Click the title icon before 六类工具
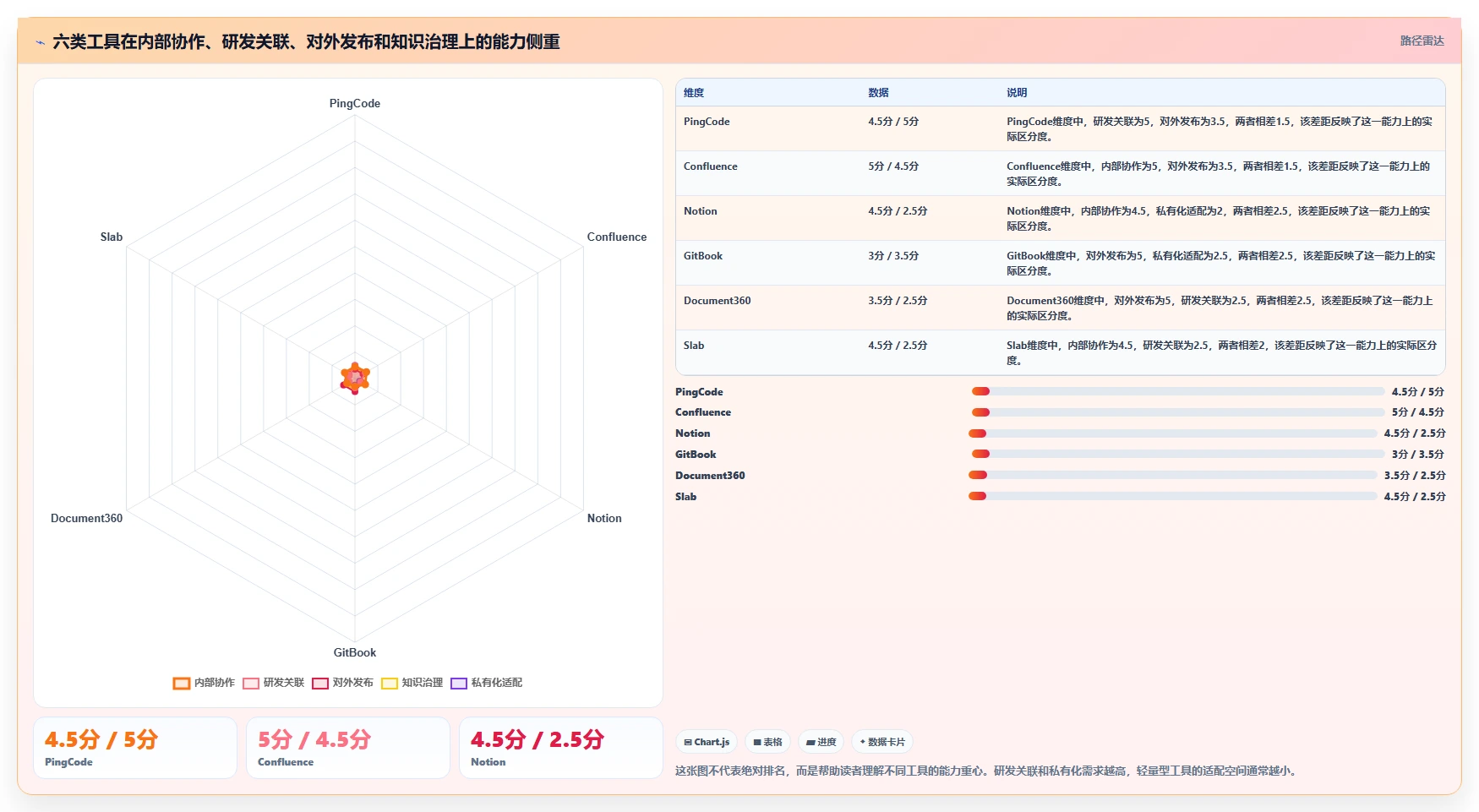 coord(40,42)
